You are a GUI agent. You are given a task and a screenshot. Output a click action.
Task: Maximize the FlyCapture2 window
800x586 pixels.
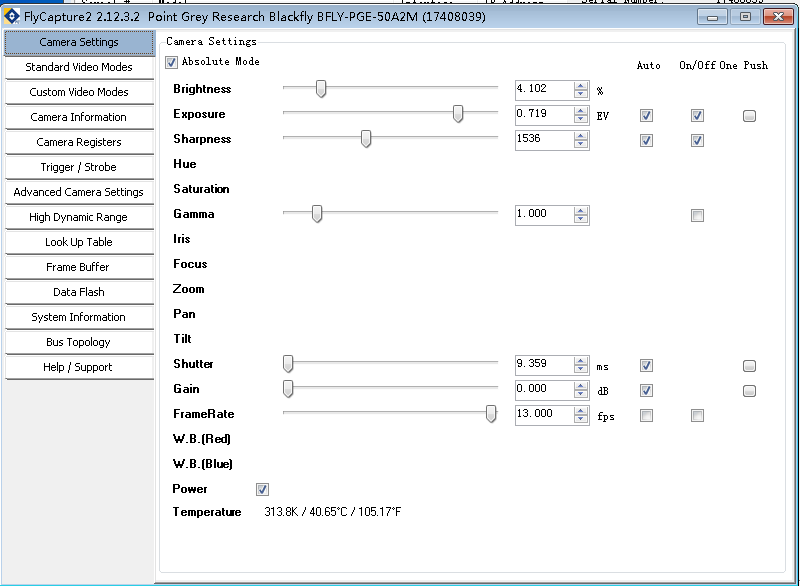[745, 17]
